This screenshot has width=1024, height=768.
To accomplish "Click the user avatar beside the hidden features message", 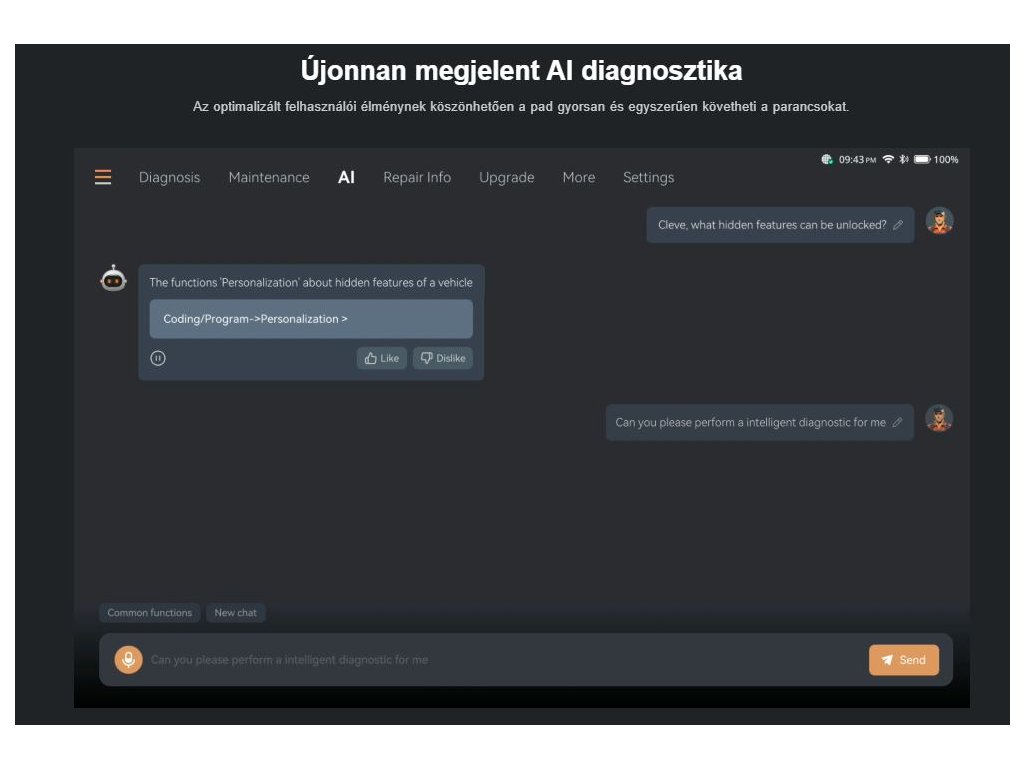I will 939,221.
